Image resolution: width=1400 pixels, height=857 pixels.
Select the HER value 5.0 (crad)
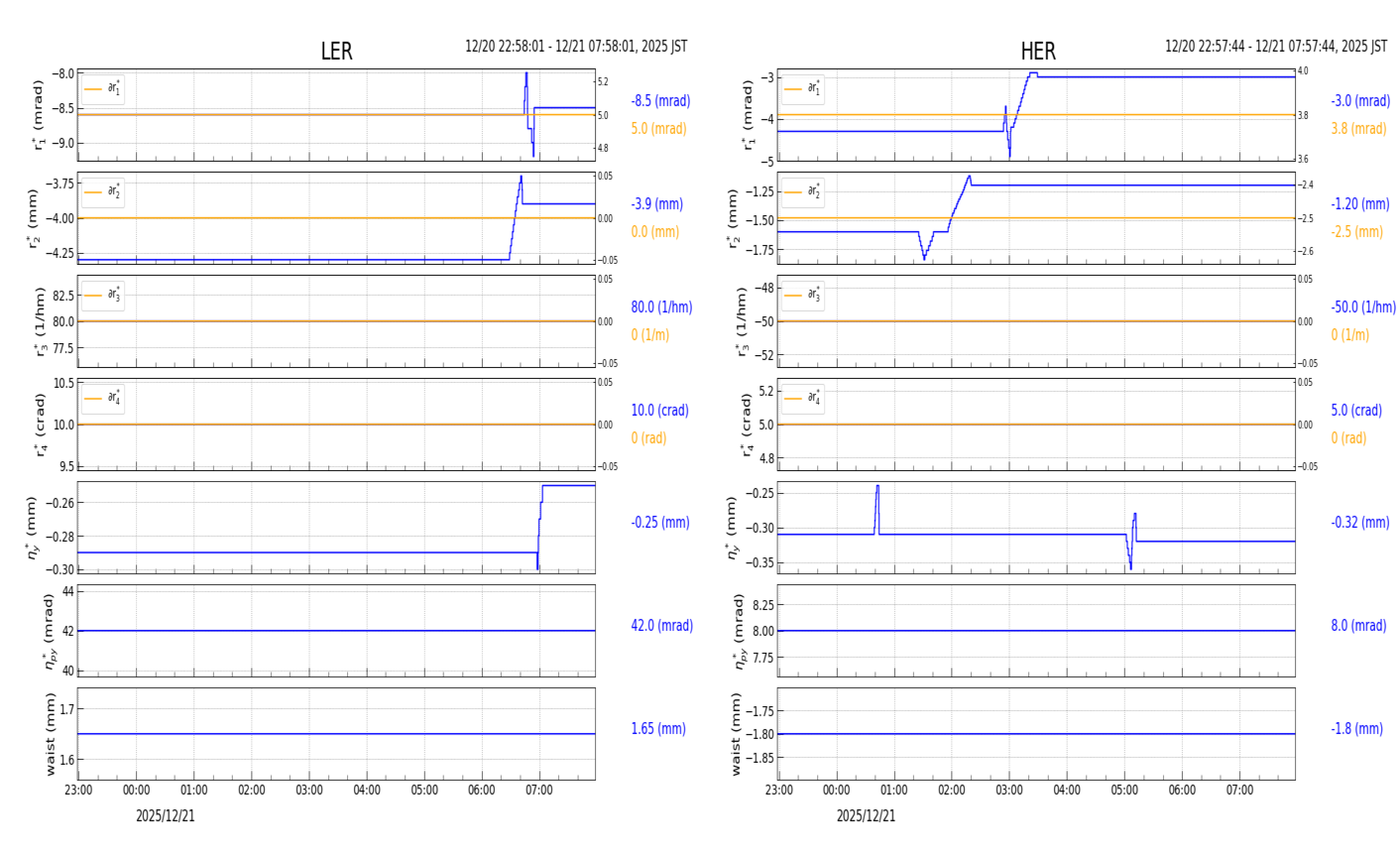pos(1356,411)
